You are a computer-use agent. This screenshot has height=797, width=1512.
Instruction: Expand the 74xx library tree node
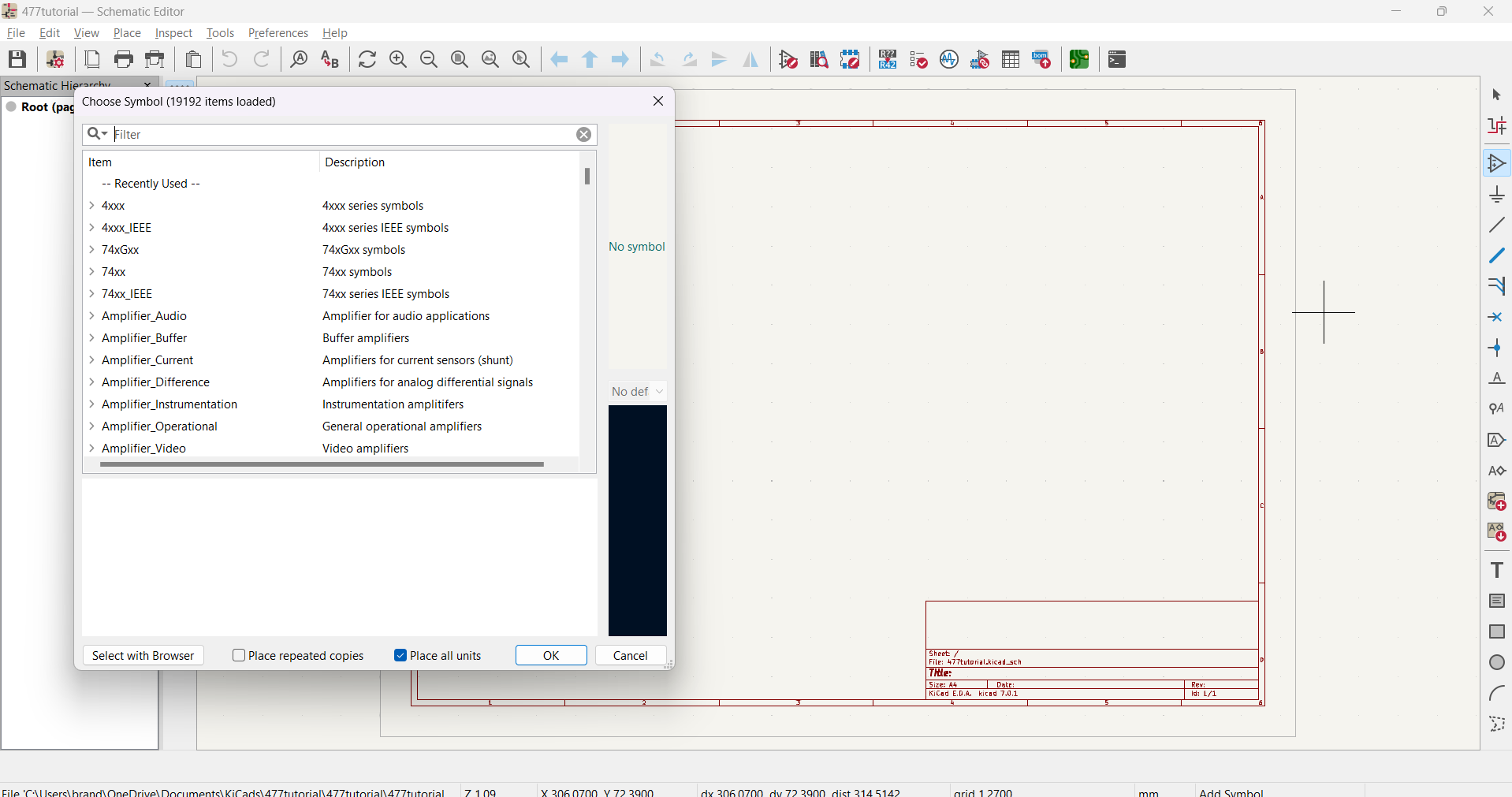[92, 272]
